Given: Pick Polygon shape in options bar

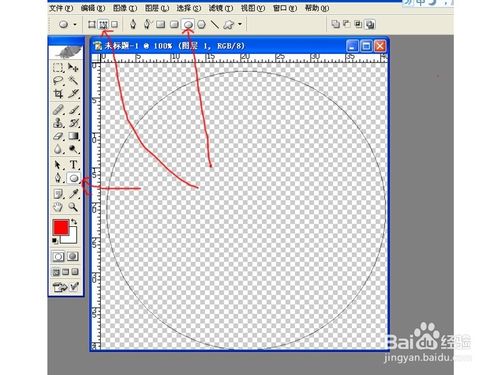Looking at the screenshot, I should pos(201,24).
